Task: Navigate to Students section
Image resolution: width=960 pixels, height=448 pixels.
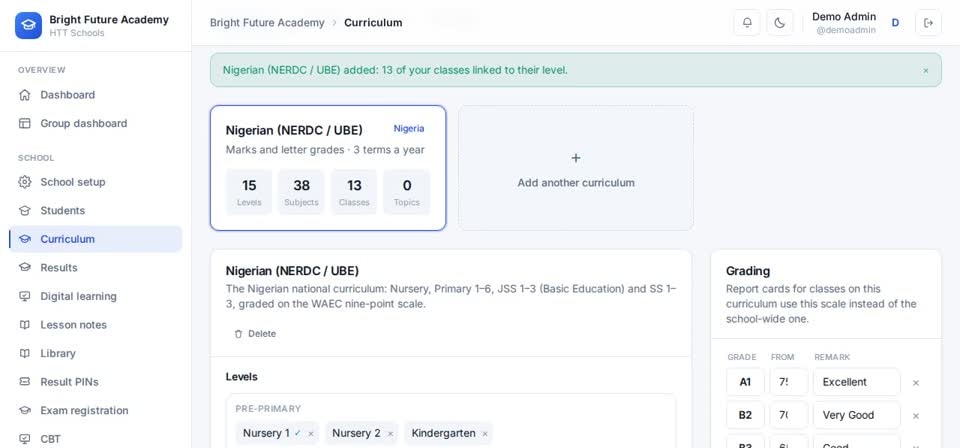Action: 96,211
